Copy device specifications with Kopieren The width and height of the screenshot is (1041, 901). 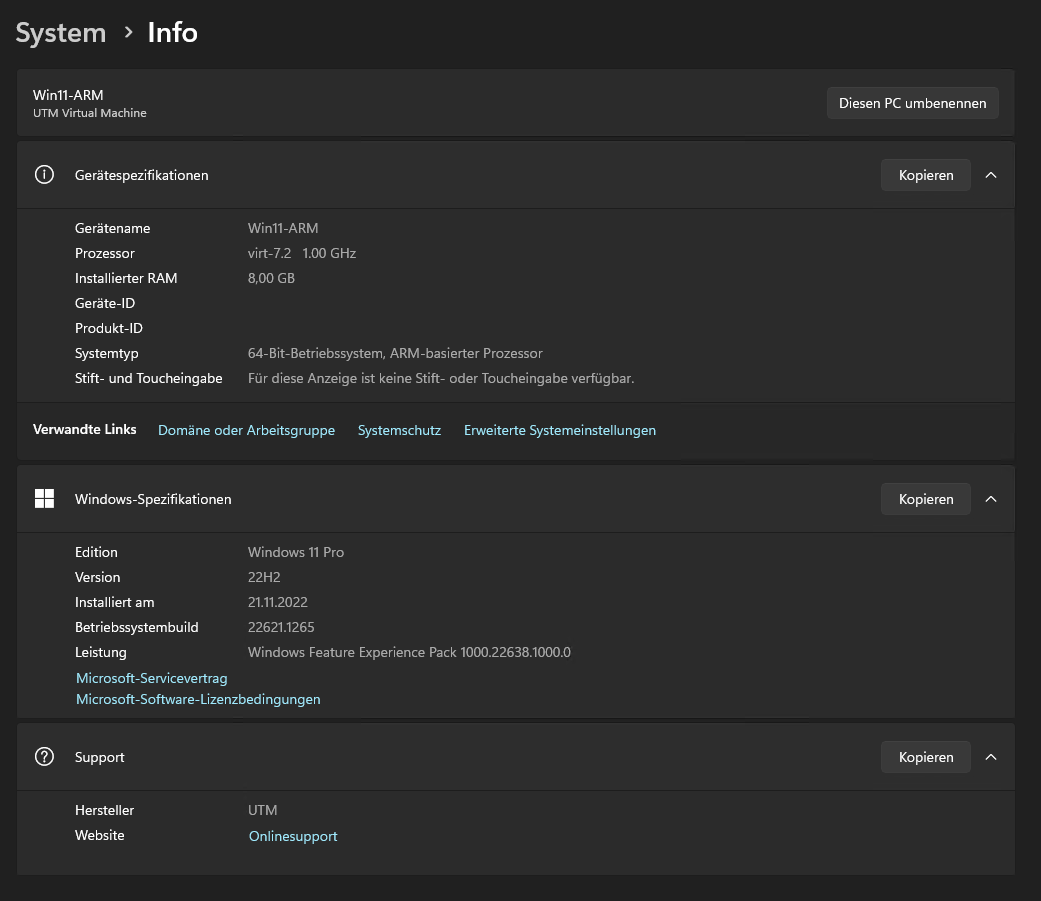pos(925,175)
